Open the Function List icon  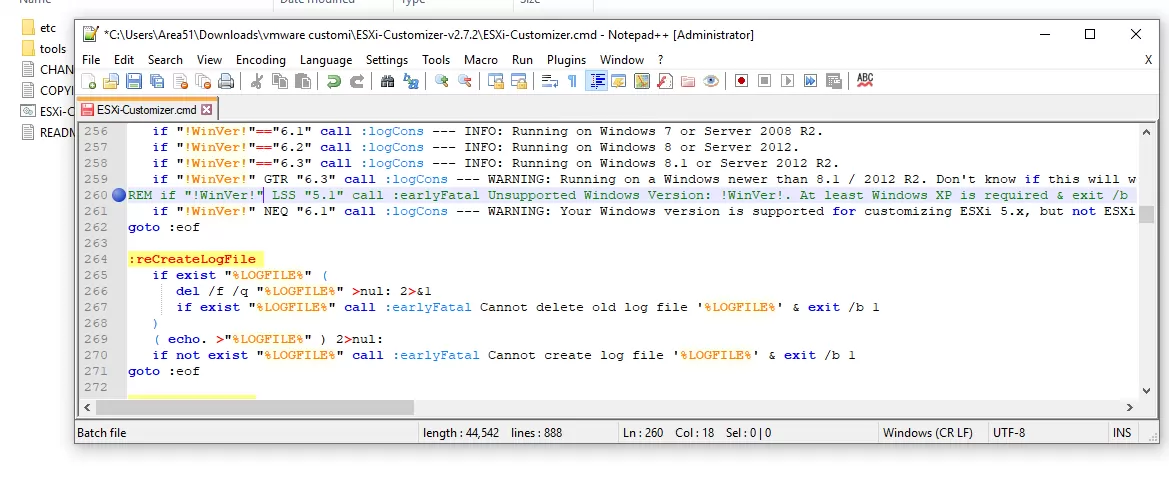[665, 81]
